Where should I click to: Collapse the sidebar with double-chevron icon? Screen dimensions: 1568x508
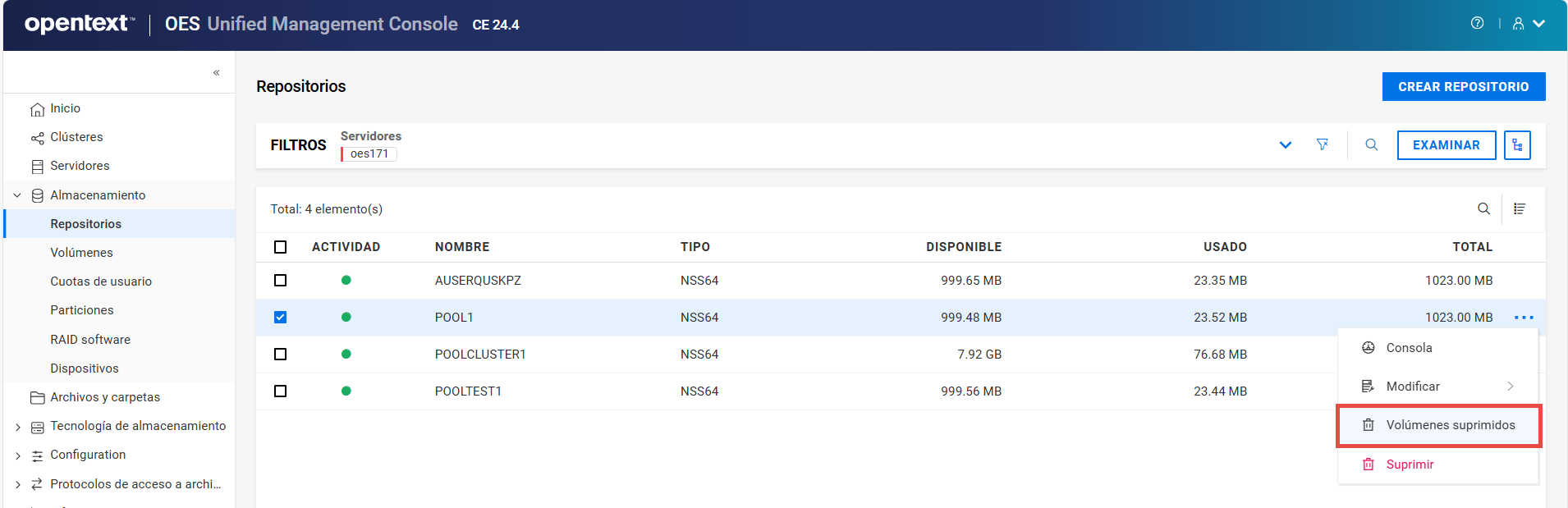[216, 72]
